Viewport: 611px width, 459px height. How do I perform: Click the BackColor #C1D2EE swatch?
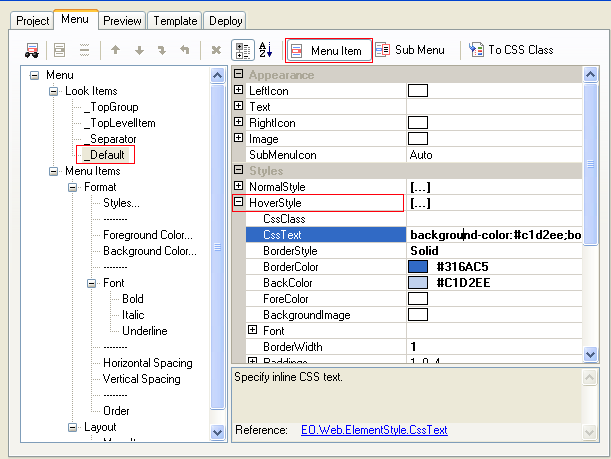[x=417, y=283]
